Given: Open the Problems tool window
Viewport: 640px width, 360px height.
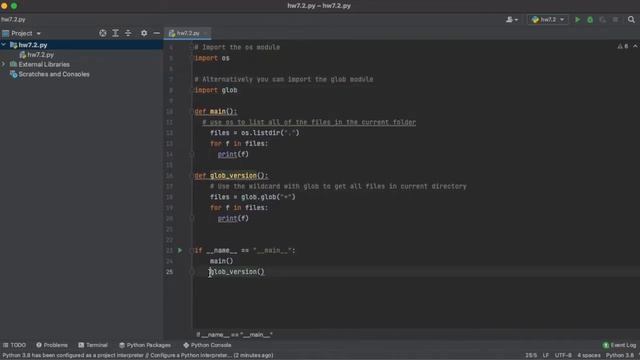Looking at the screenshot, I should [x=52, y=345].
